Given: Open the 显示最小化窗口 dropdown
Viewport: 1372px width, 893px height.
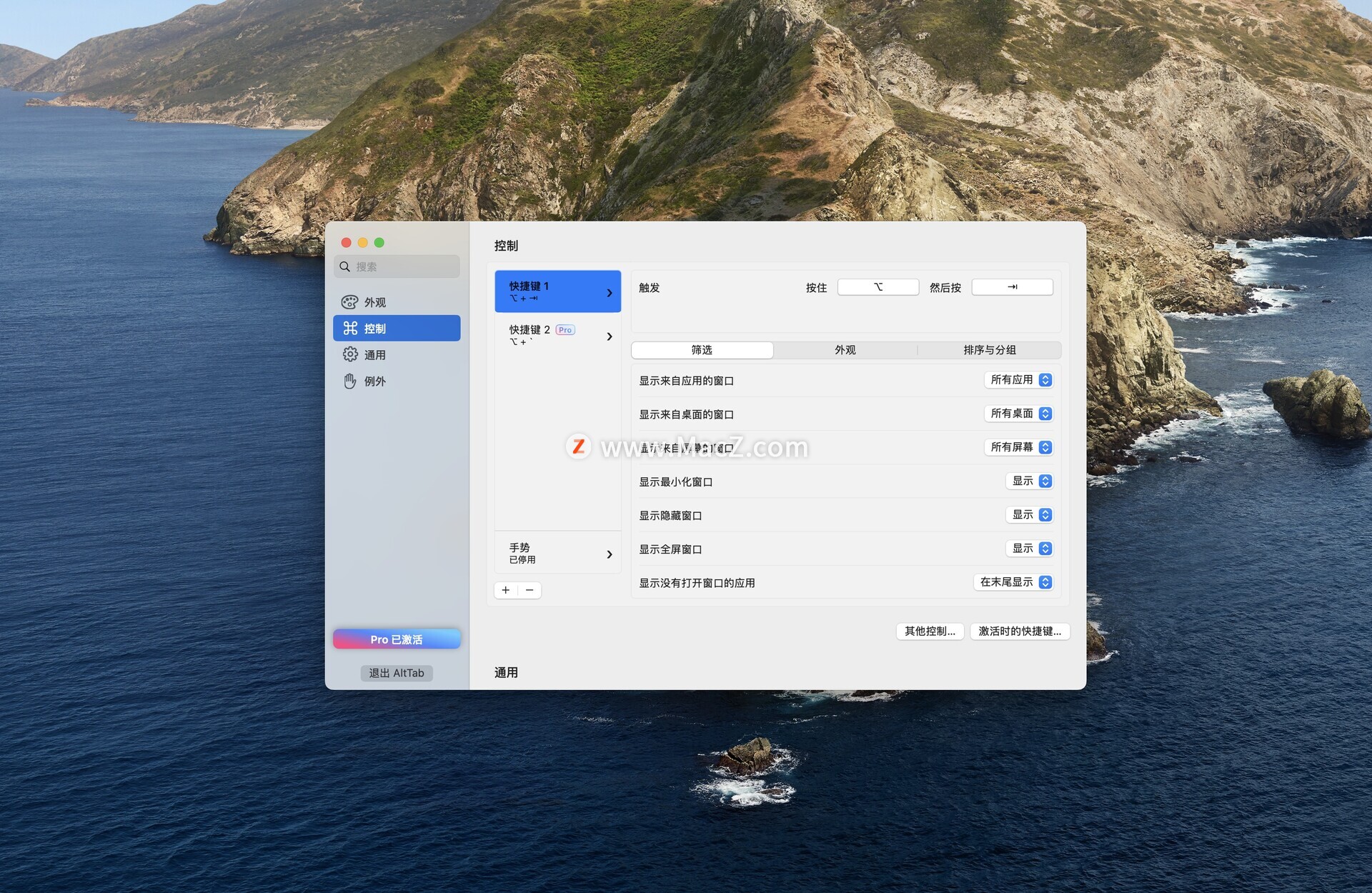Looking at the screenshot, I should pos(1029,481).
